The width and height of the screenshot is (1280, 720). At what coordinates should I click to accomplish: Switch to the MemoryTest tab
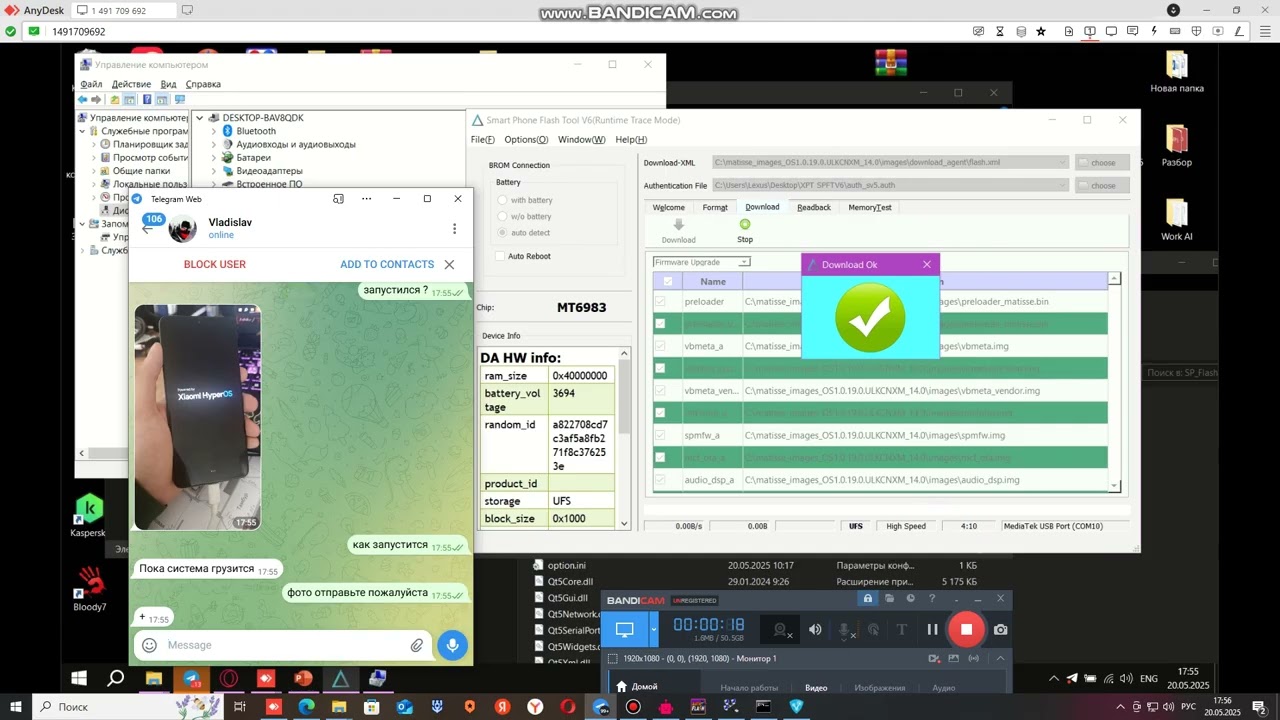click(x=870, y=207)
